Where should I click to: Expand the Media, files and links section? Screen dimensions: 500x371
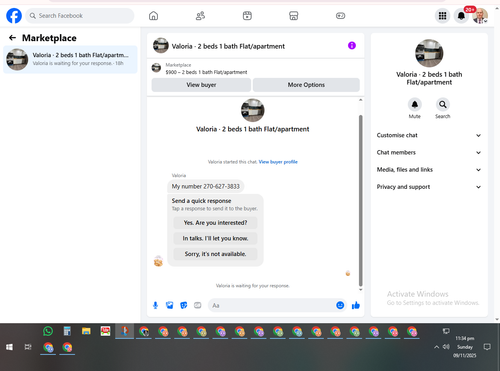[x=429, y=170]
